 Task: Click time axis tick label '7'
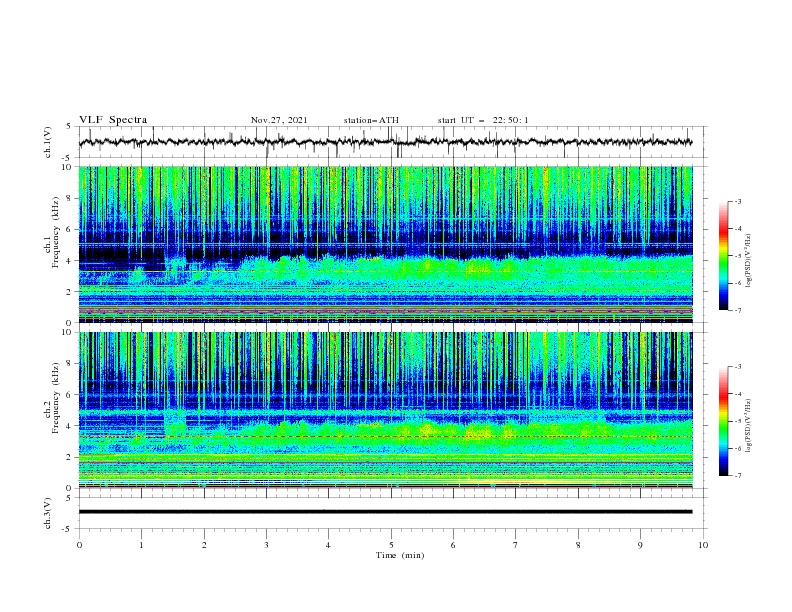click(x=516, y=545)
